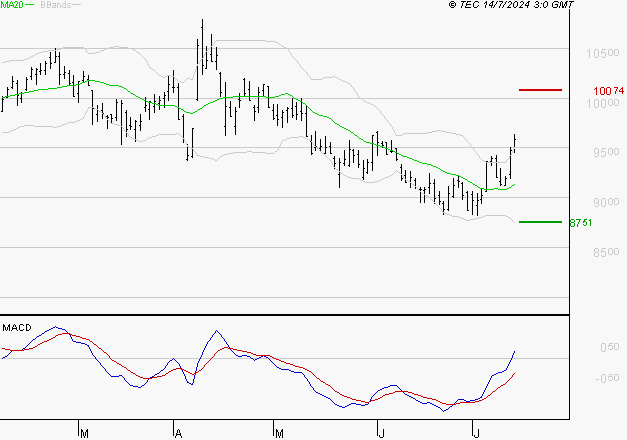The width and height of the screenshot is (627, 440).
Task: Click the 10074 resistance price label
Action: point(609,91)
